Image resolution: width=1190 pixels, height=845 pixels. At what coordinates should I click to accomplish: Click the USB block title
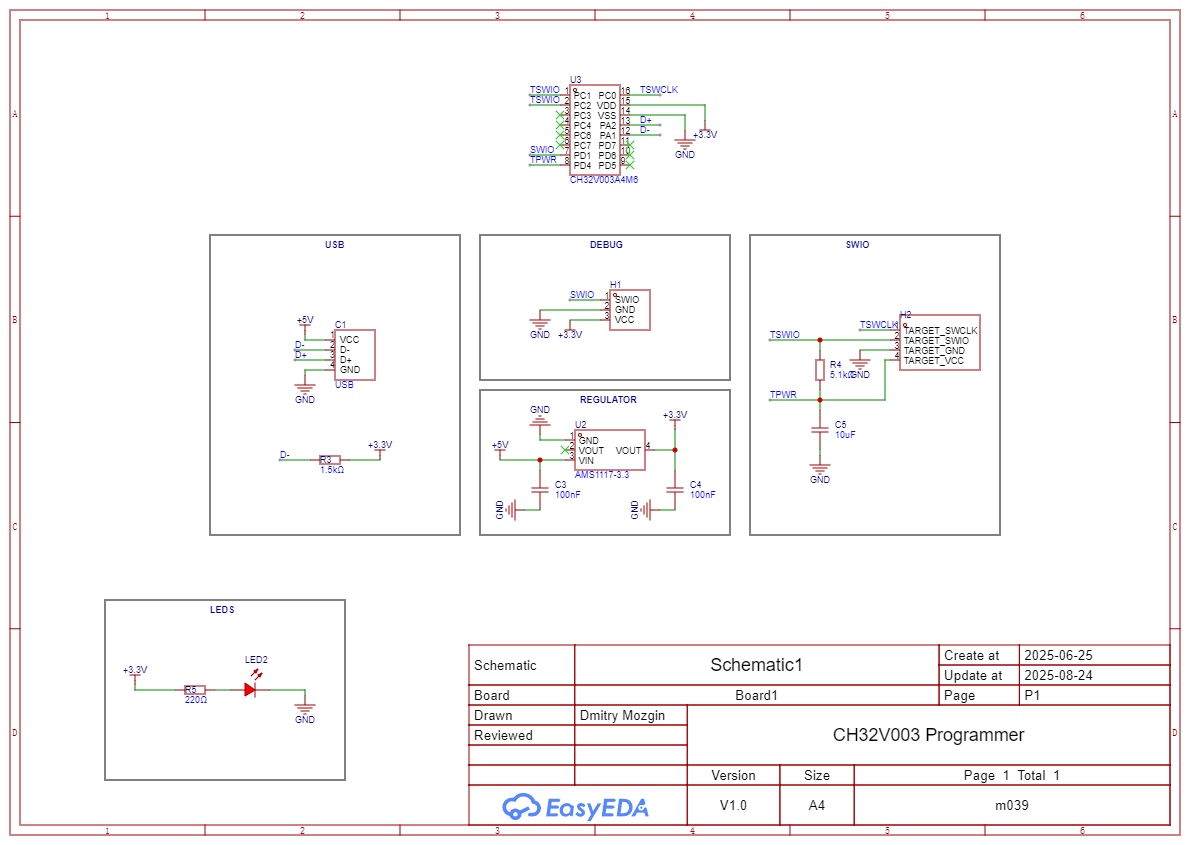click(335, 244)
